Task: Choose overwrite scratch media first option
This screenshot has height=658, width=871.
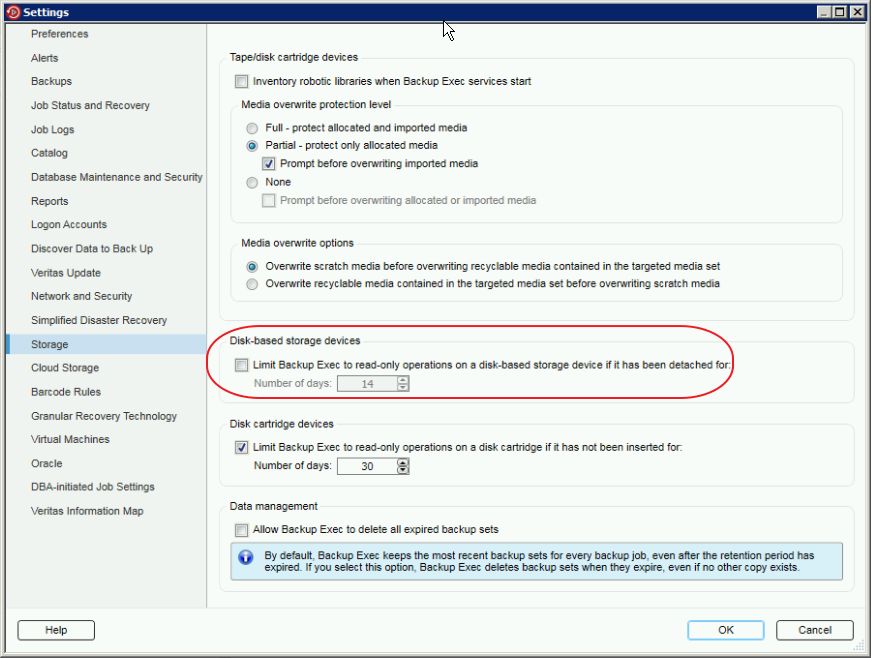Action: click(252, 267)
